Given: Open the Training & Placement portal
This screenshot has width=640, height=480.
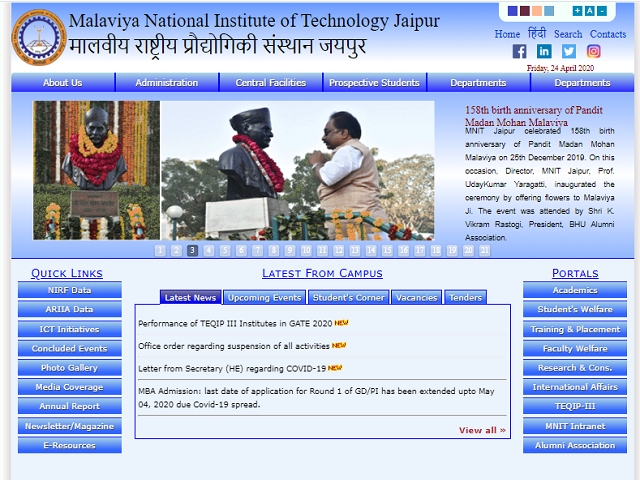Looking at the screenshot, I should pyautogui.click(x=575, y=329).
